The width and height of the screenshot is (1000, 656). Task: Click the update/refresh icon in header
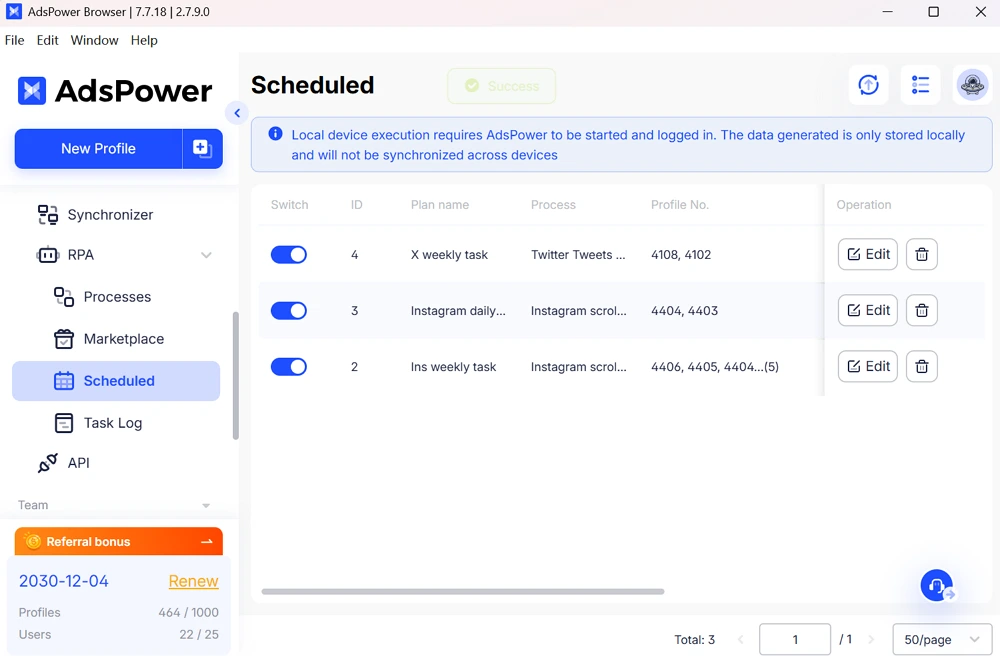pyautogui.click(x=868, y=86)
